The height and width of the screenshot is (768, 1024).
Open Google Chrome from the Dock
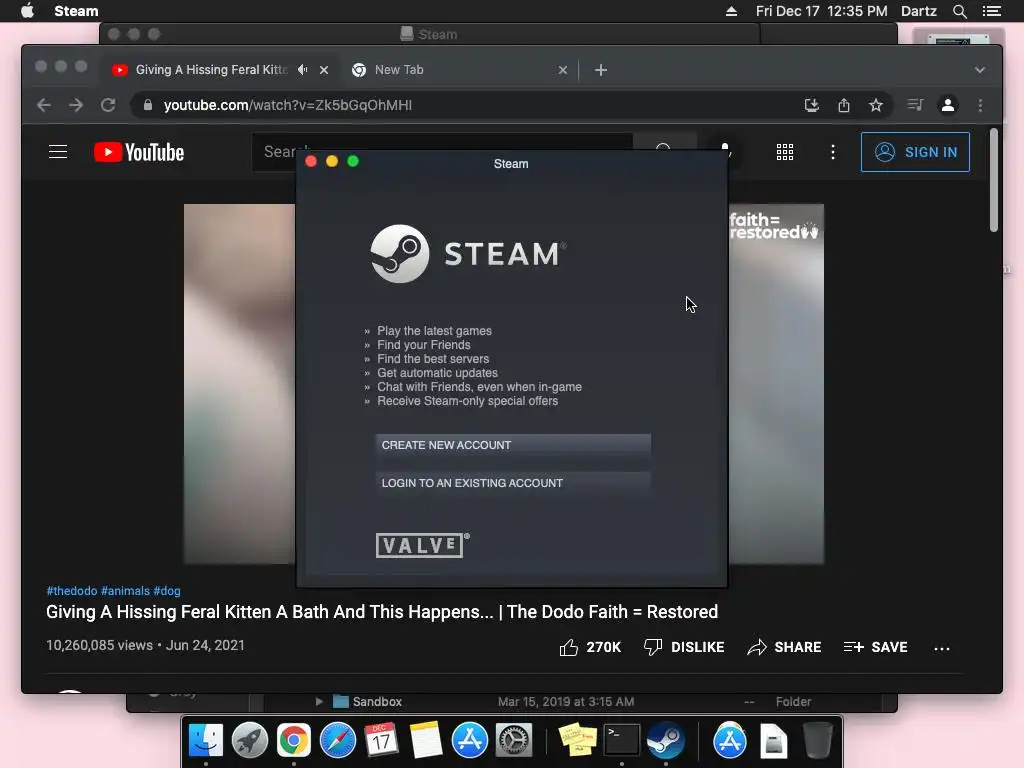294,741
